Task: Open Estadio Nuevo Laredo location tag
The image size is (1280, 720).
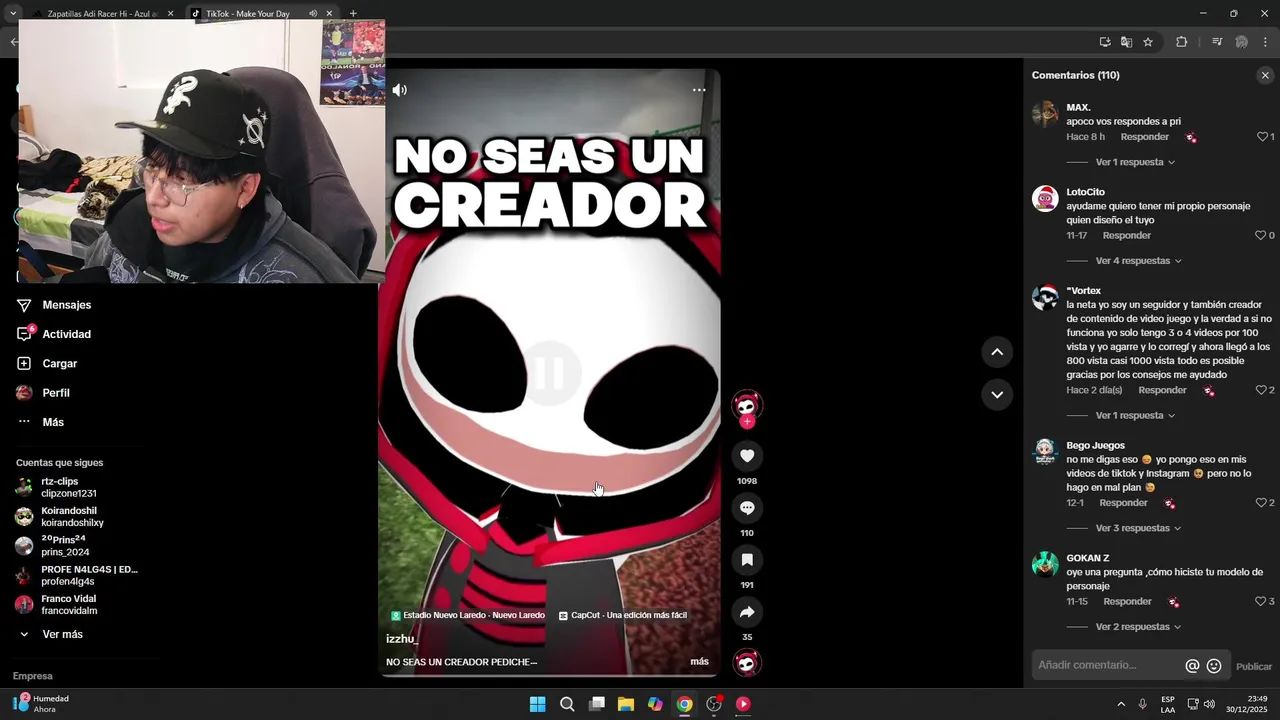Action: tap(467, 615)
